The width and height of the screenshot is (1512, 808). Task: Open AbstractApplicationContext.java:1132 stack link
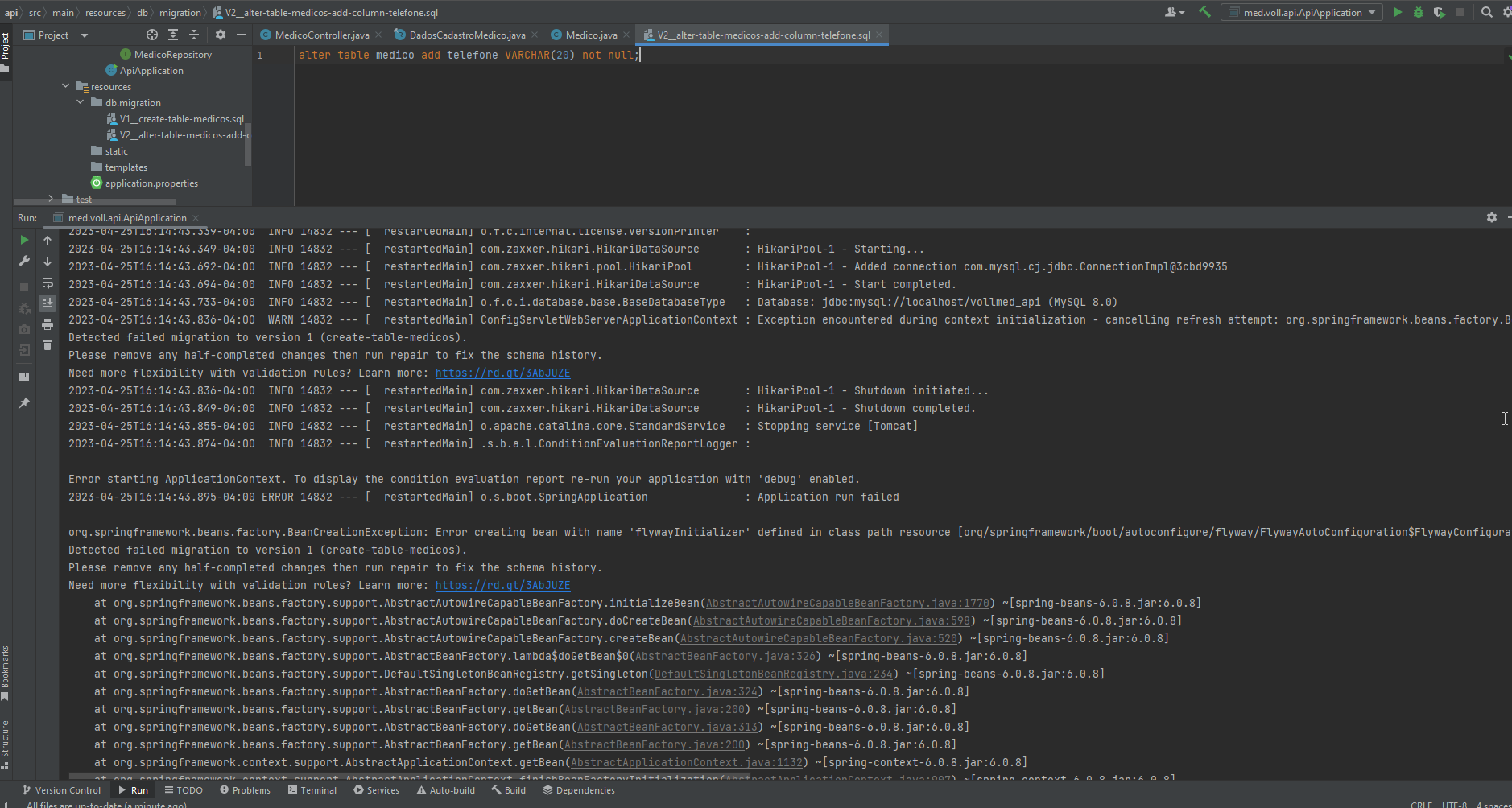pos(687,763)
